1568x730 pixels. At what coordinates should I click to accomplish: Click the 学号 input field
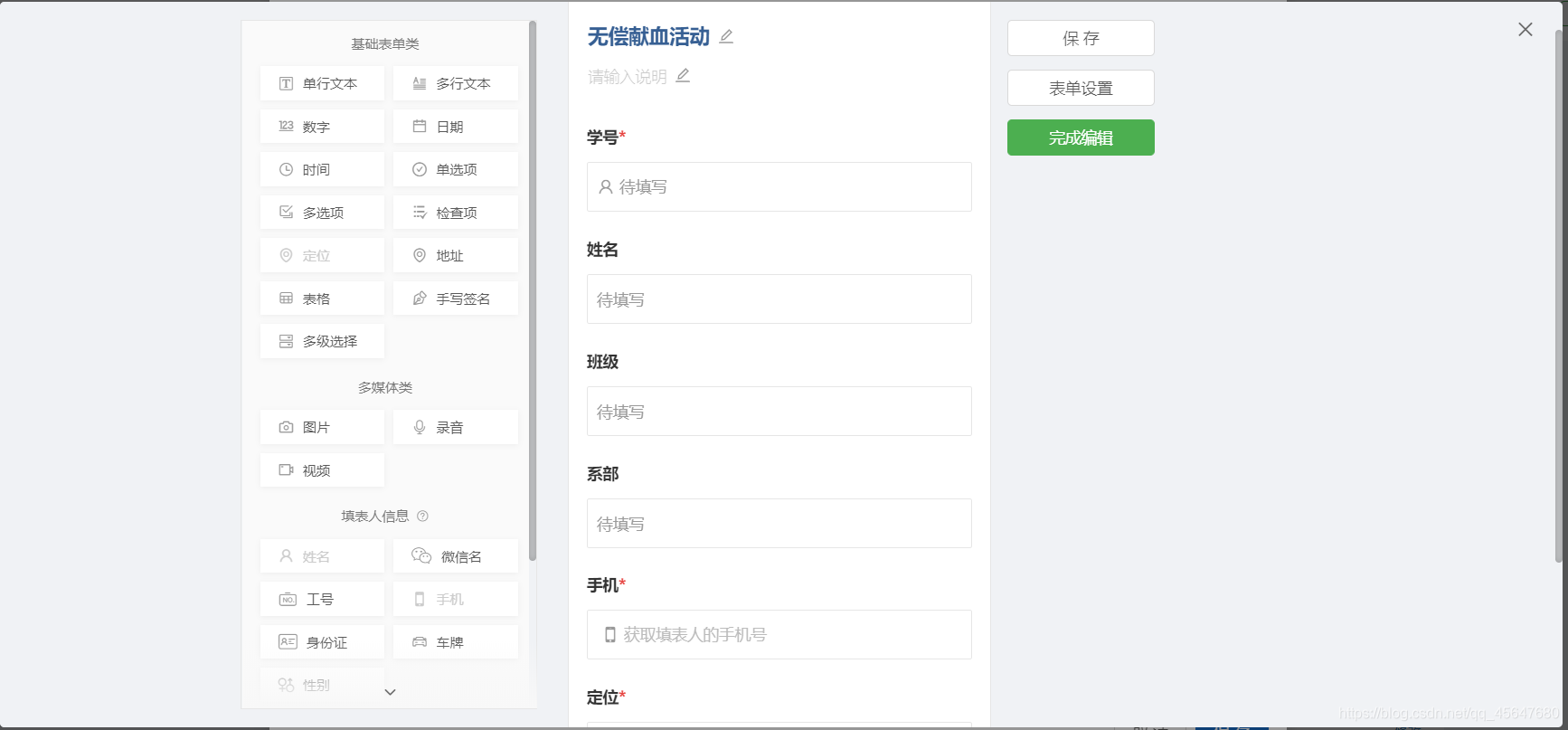point(779,186)
